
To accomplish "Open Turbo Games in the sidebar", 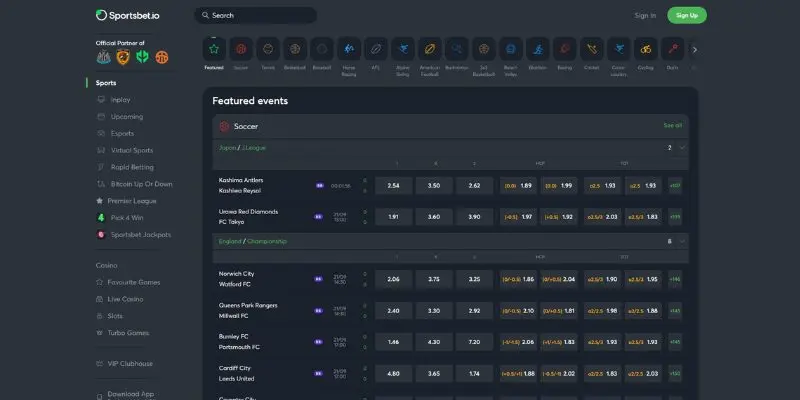I will click(128, 333).
